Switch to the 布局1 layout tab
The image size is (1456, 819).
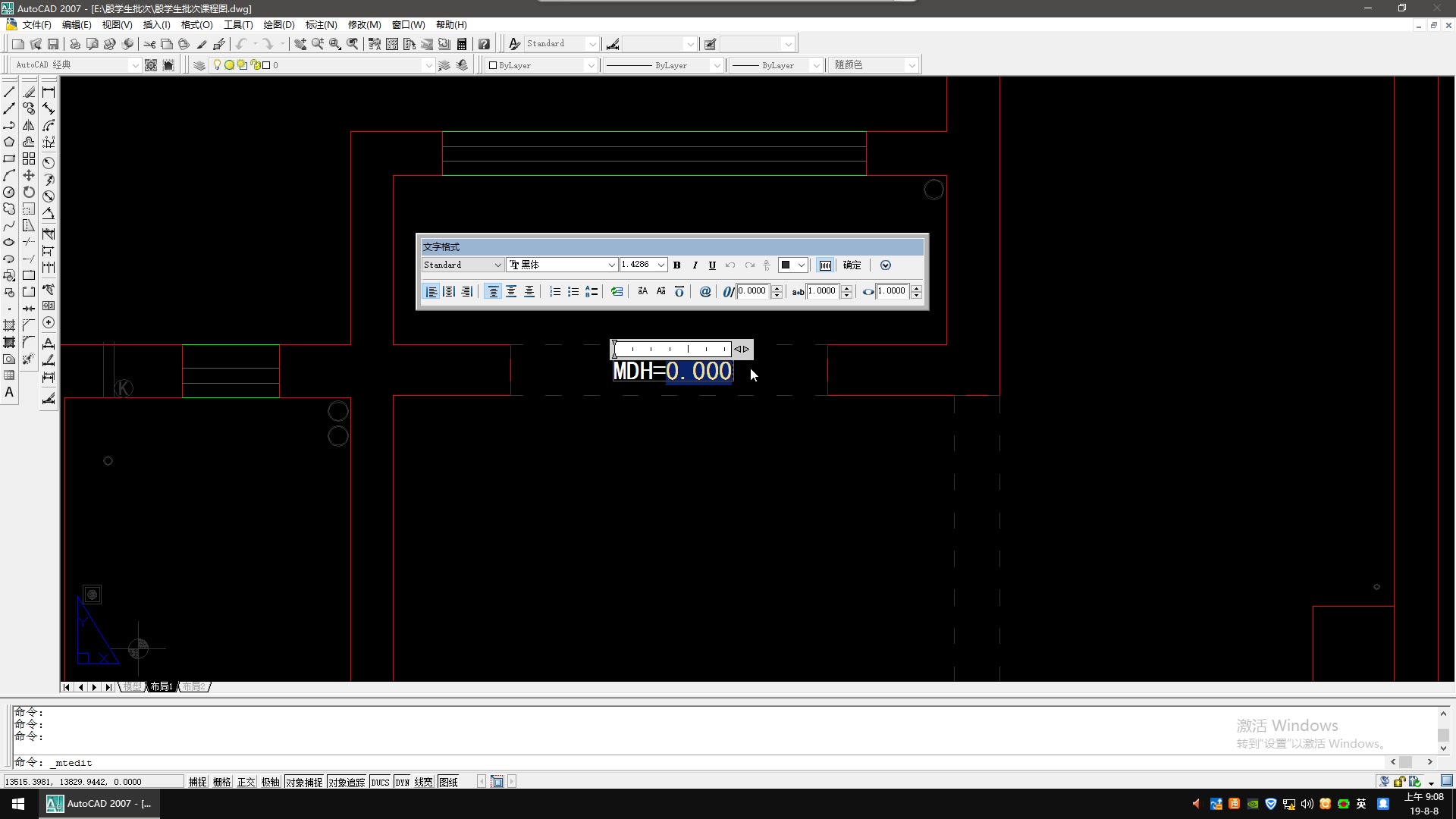click(x=161, y=686)
